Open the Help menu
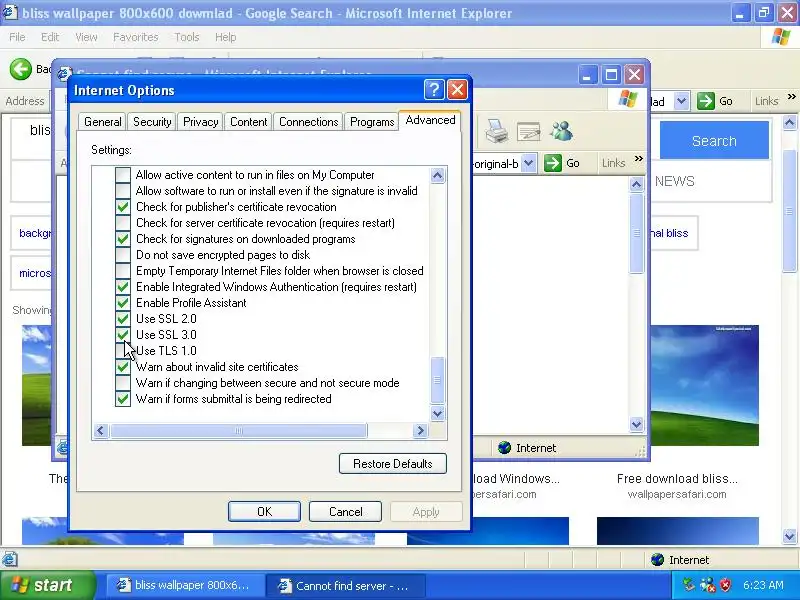The height and width of the screenshot is (600, 800). (x=225, y=37)
